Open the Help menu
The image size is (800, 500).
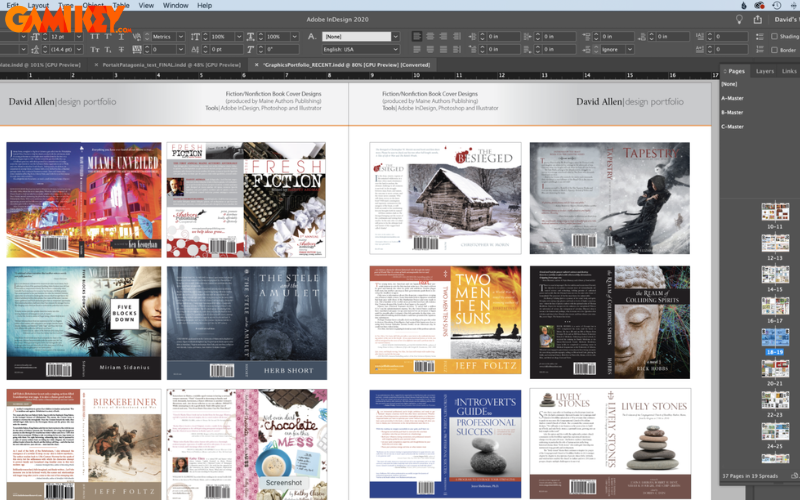(205, 5)
